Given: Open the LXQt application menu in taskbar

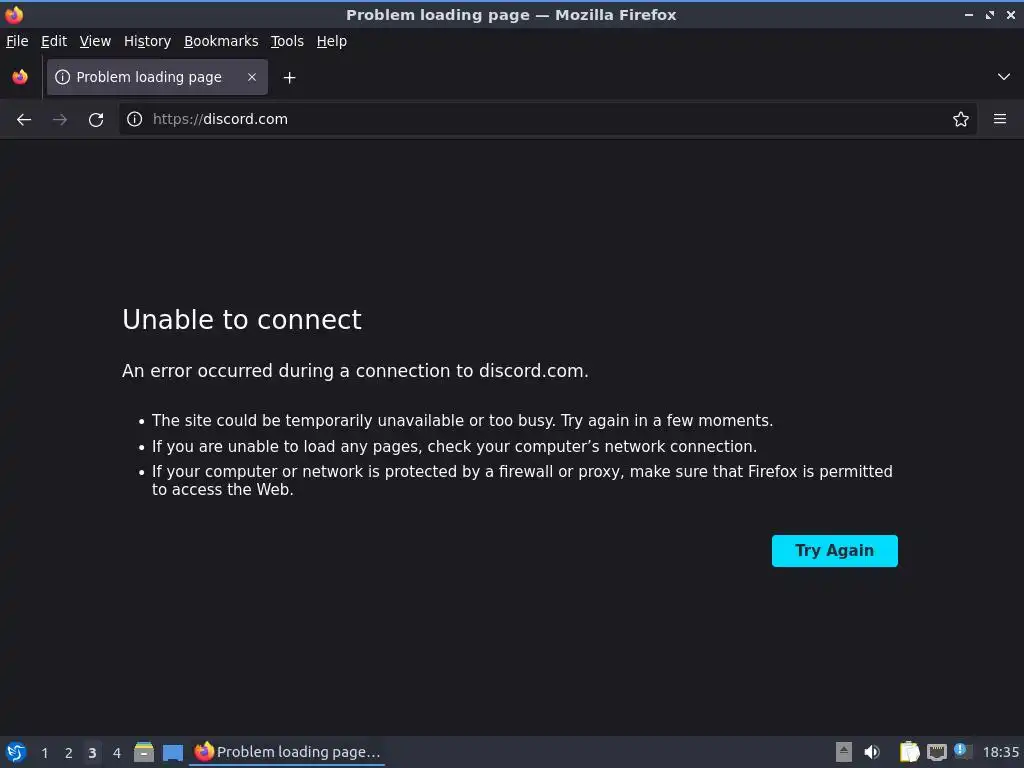Looking at the screenshot, I should [x=16, y=752].
